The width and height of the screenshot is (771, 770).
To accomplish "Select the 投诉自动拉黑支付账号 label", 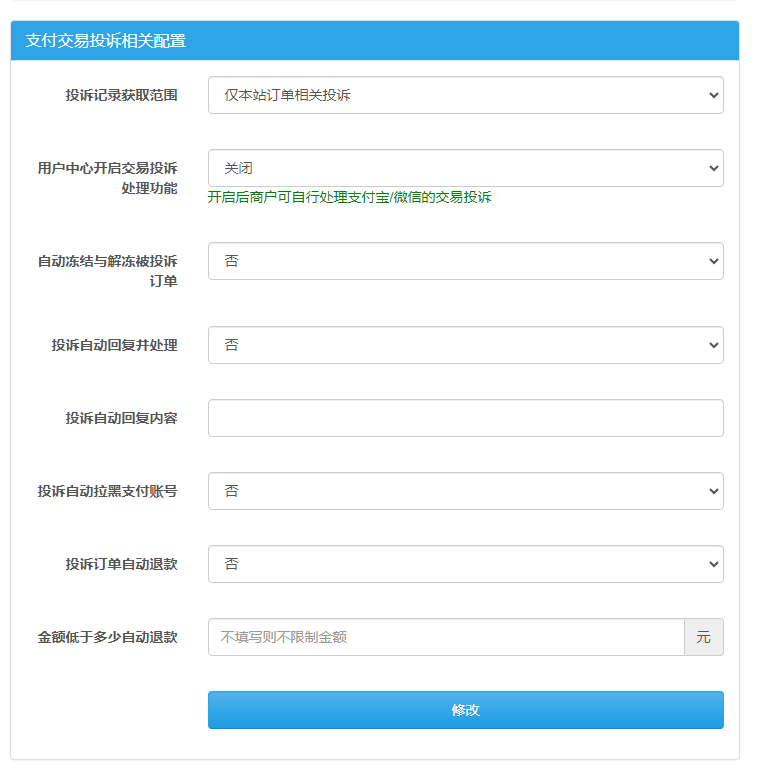I will tap(107, 491).
